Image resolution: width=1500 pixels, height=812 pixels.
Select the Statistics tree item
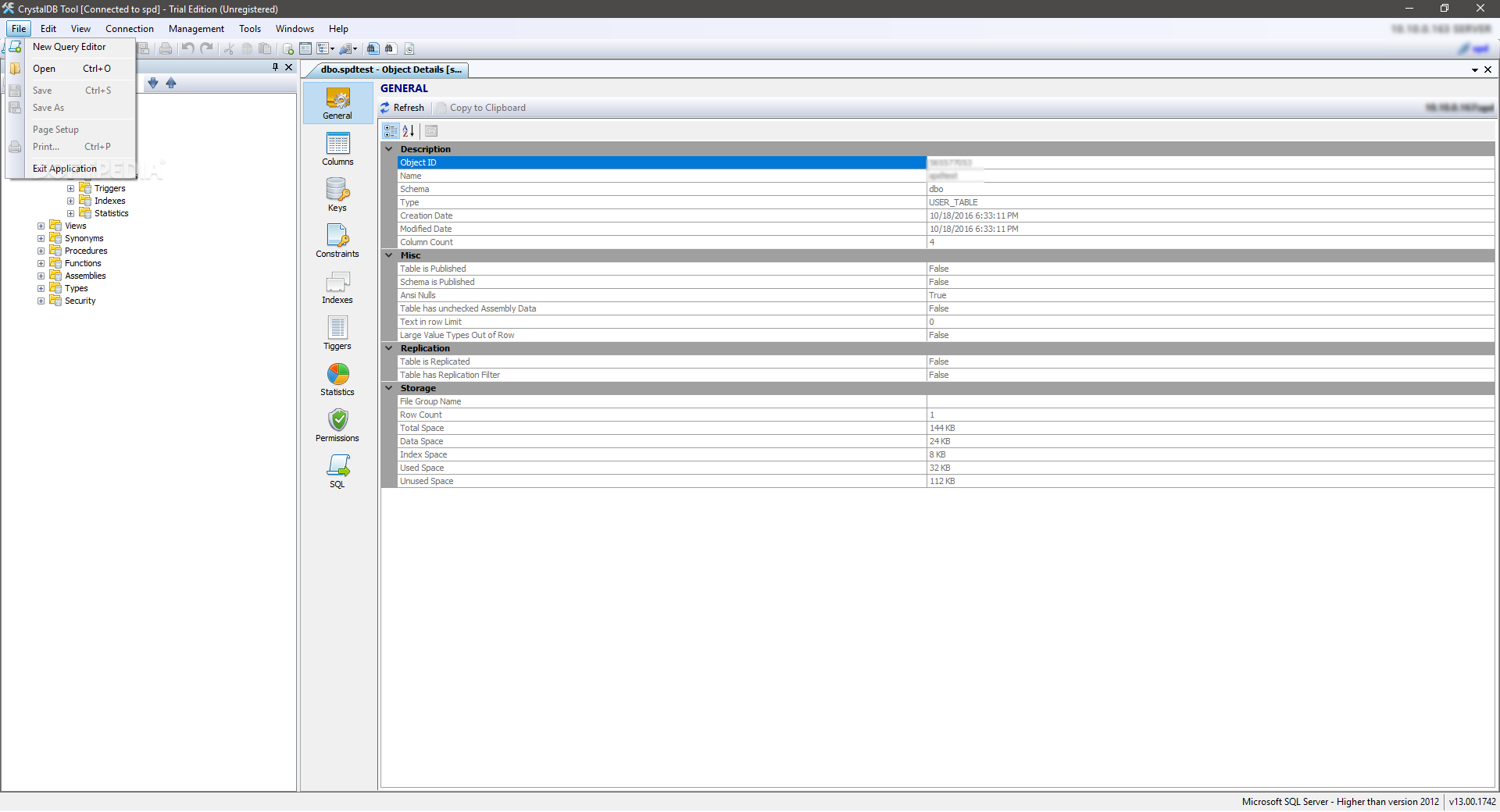pos(111,213)
